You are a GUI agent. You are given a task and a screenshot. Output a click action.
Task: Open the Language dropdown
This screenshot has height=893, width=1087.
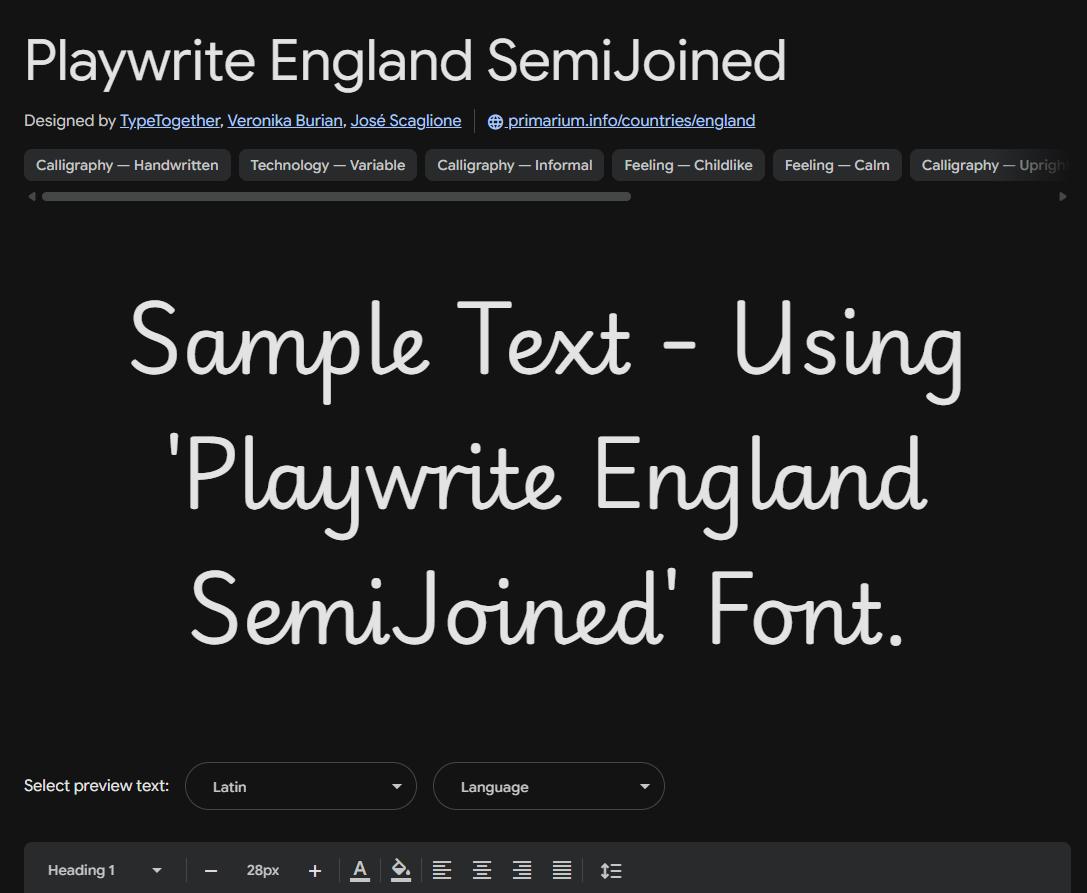(x=549, y=786)
